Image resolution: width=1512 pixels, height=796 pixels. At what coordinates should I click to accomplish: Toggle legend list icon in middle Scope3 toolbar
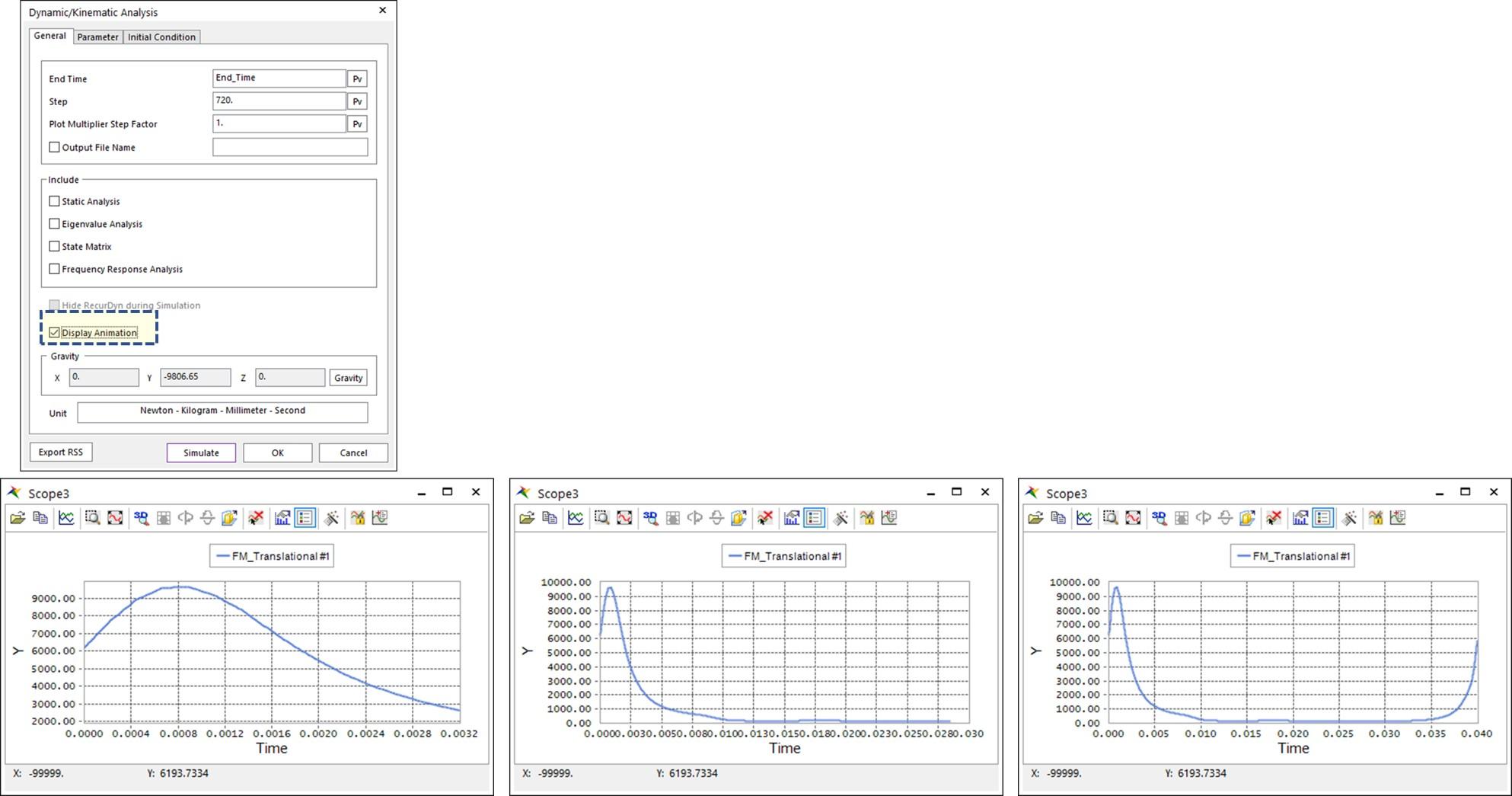tap(814, 518)
